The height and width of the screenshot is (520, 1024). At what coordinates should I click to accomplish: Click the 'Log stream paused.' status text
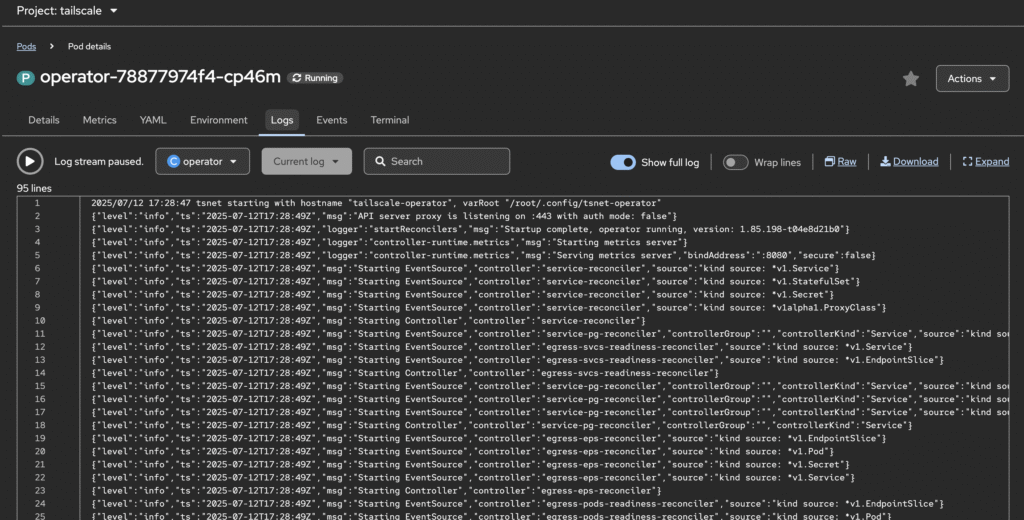(99, 161)
